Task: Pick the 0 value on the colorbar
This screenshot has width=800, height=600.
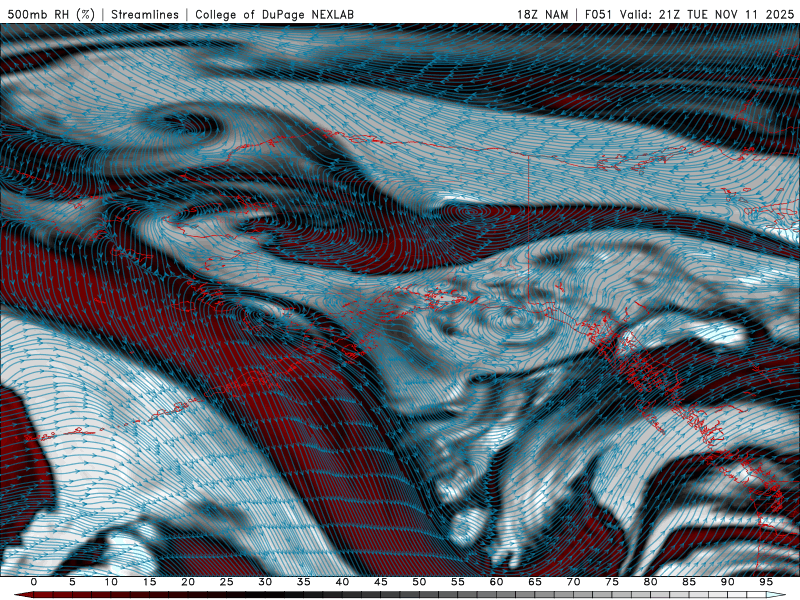Action: click(34, 582)
